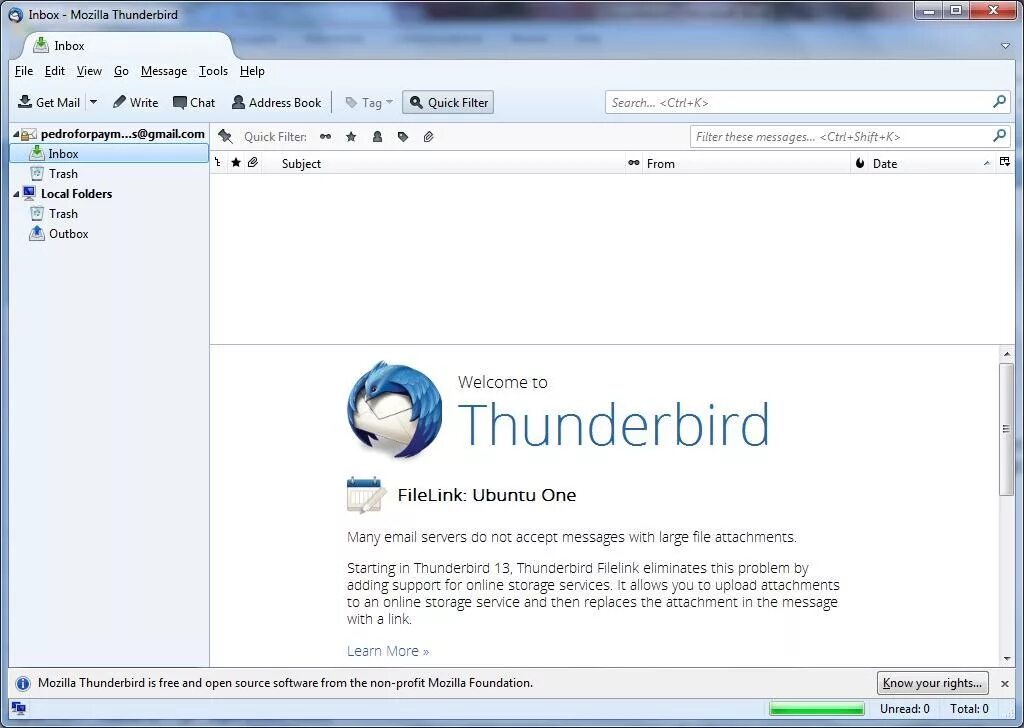Screen dimensions: 1024x728
Task: Click the Thunderbird title bar icon
Action: (x=15, y=14)
